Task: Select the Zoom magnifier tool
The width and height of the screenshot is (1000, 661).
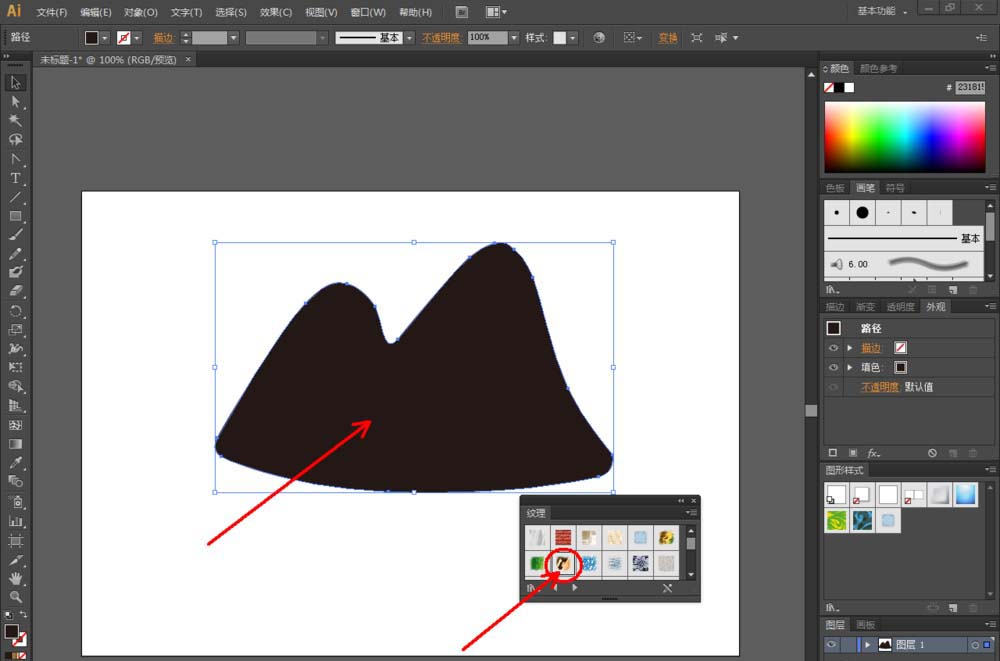Action: click(15, 597)
